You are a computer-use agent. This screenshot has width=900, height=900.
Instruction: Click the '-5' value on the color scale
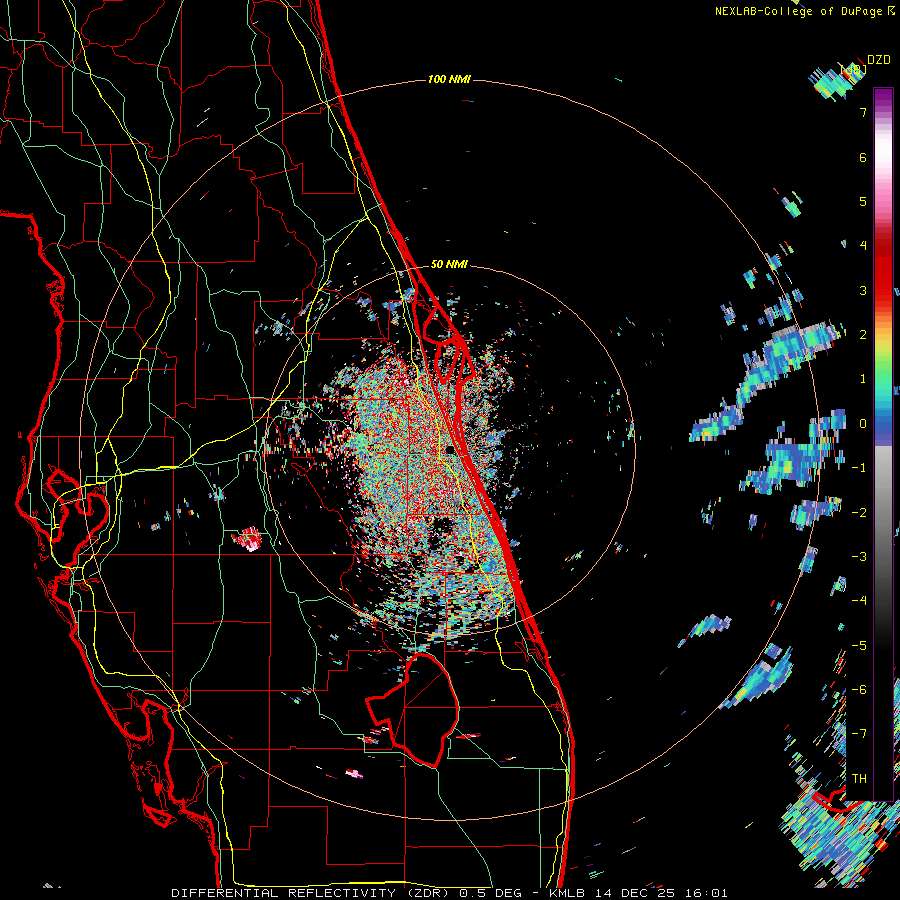coord(859,646)
